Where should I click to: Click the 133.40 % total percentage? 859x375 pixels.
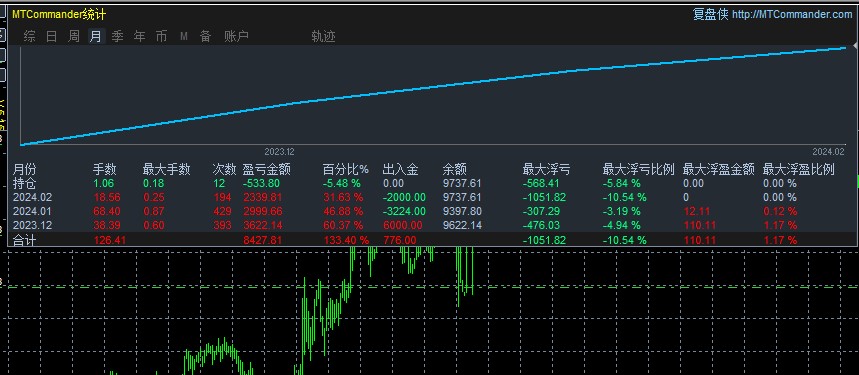tap(346, 240)
